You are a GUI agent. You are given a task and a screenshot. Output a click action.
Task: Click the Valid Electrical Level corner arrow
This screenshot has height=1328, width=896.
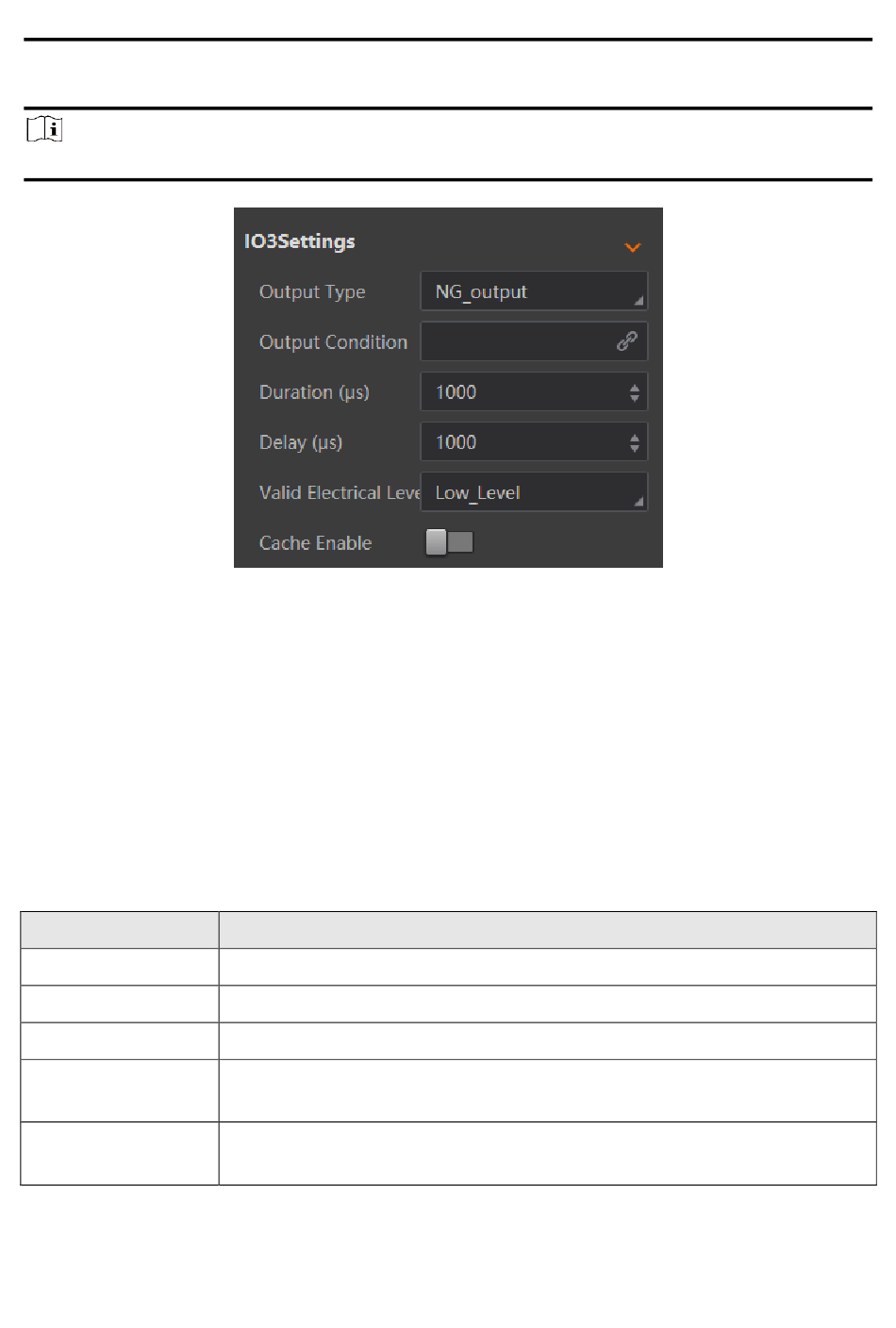(x=639, y=502)
